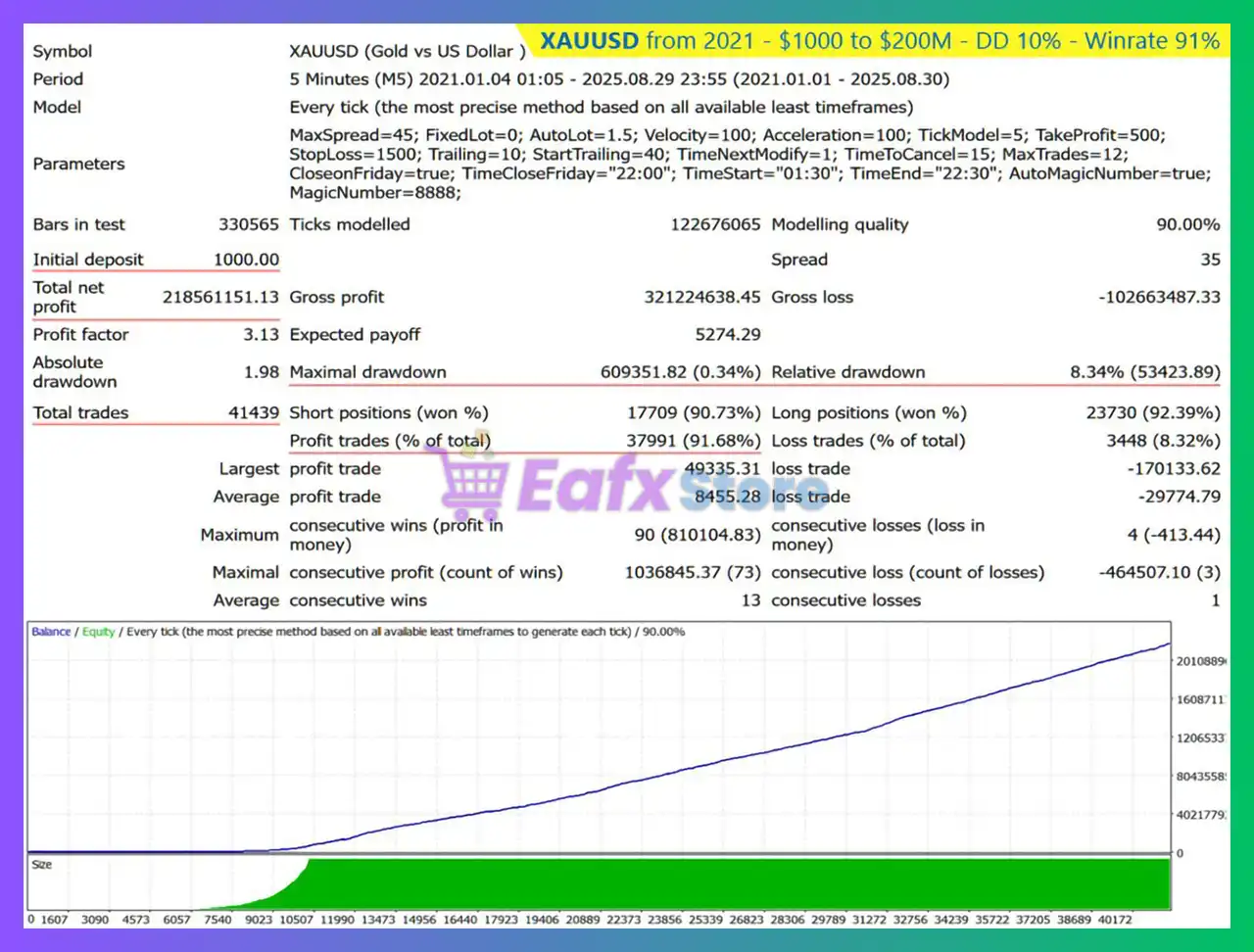The width and height of the screenshot is (1254, 952).
Task: Click the Spread value 35
Action: (x=1212, y=260)
